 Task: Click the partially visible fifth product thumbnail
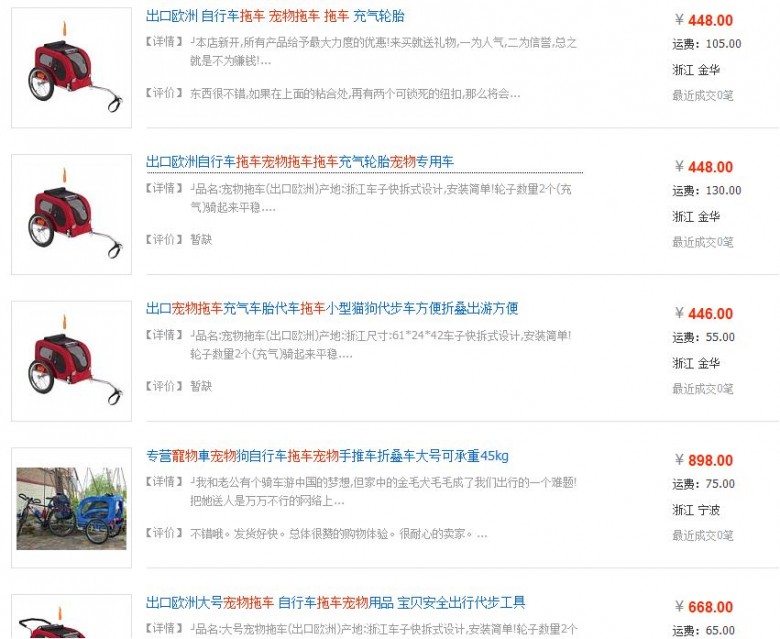tap(72, 616)
